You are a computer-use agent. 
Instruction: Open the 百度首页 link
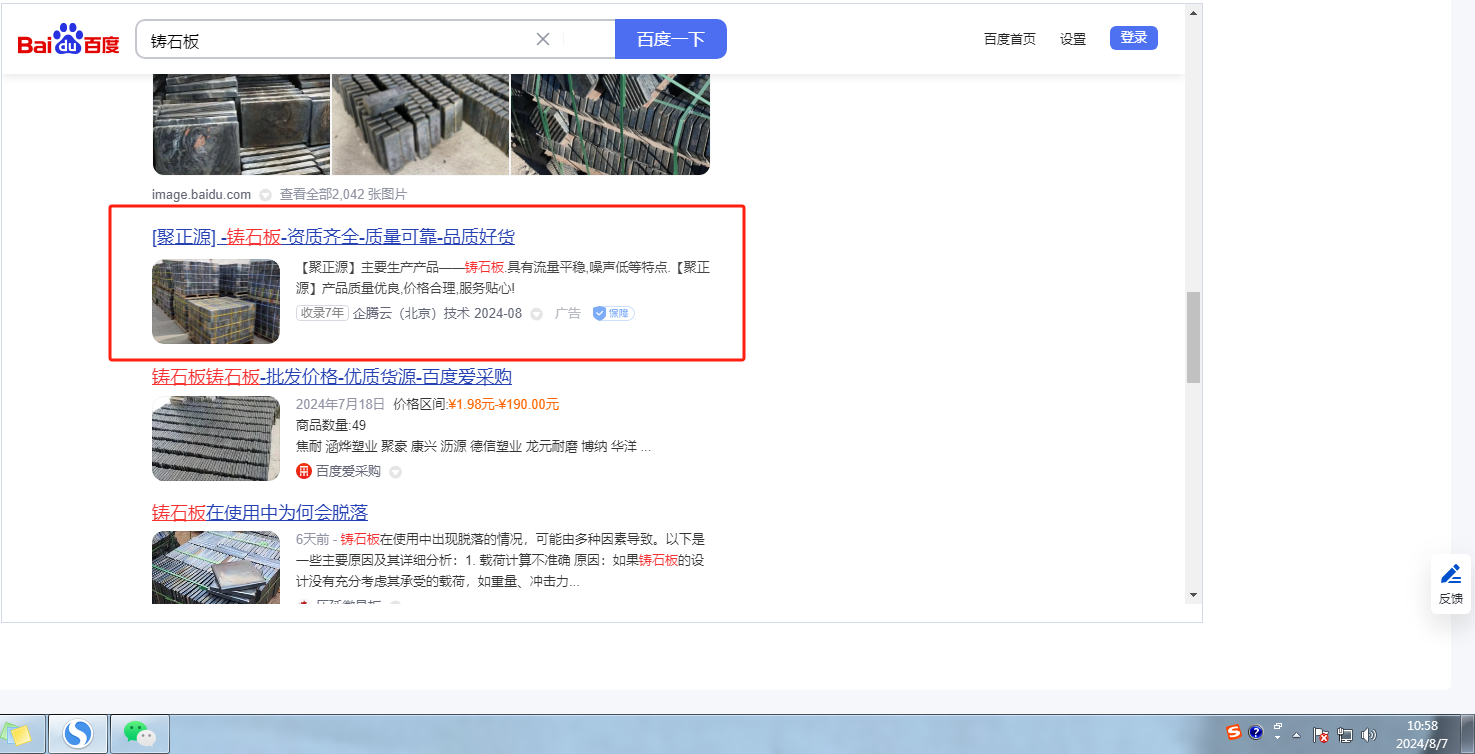point(1010,39)
